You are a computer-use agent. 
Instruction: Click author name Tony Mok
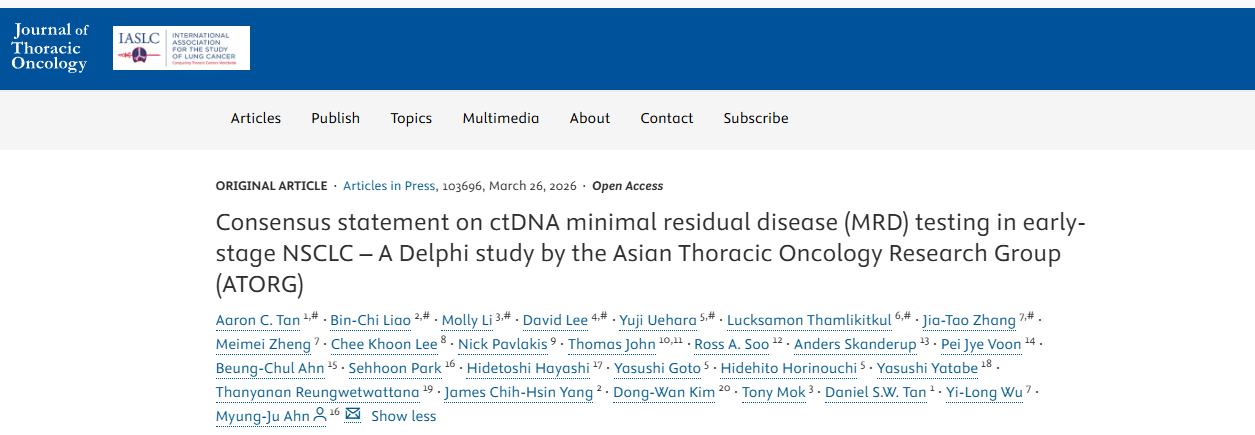[773, 393]
